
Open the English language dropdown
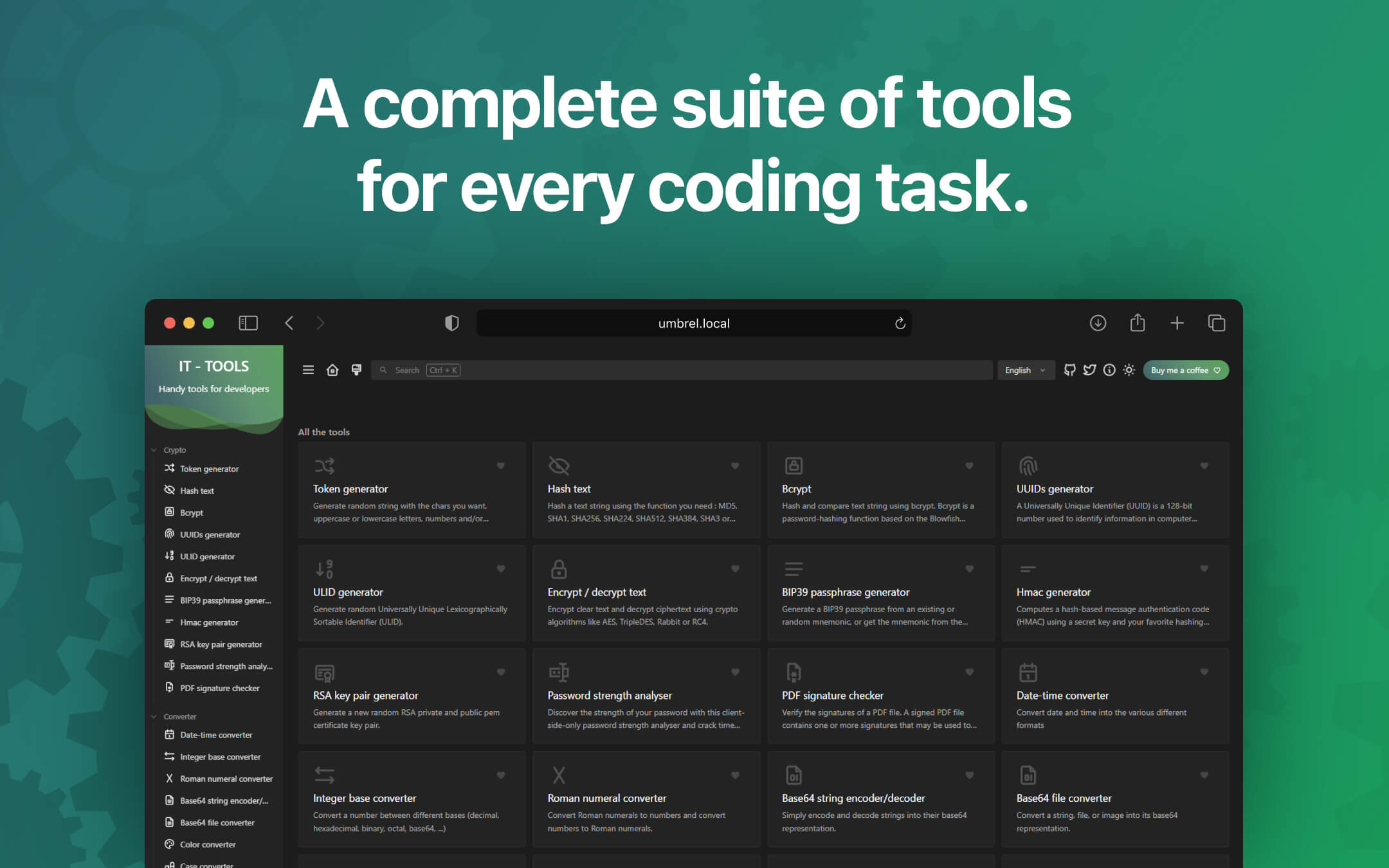[x=1025, y=370]
